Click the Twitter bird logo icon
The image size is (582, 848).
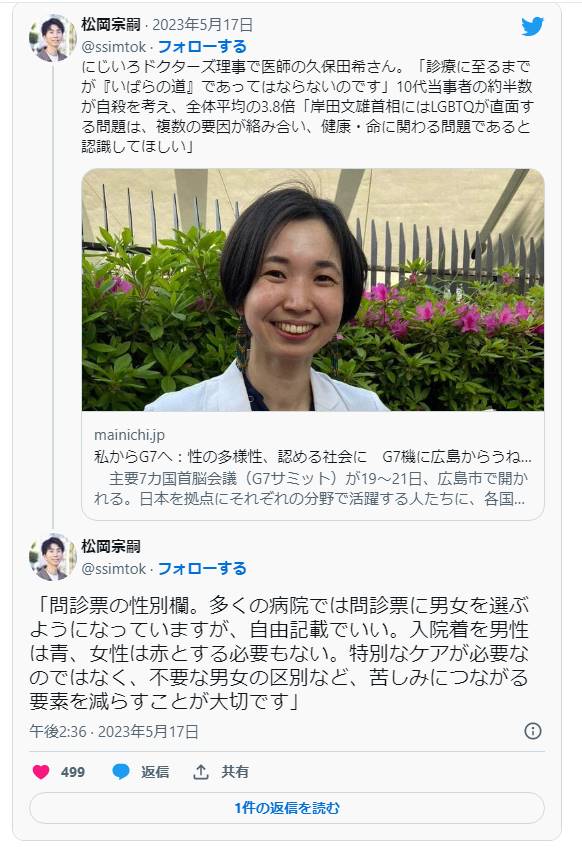532,26
